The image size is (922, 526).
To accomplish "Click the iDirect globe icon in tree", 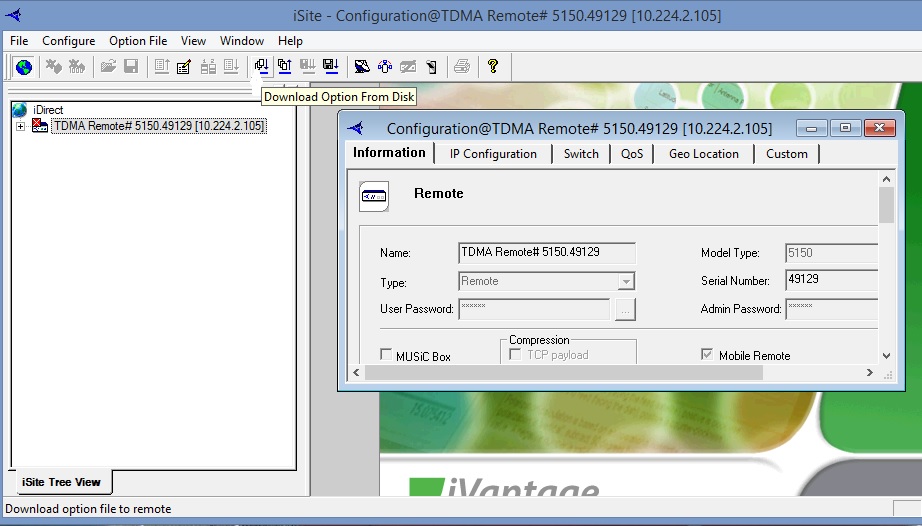I will point(19,110).
